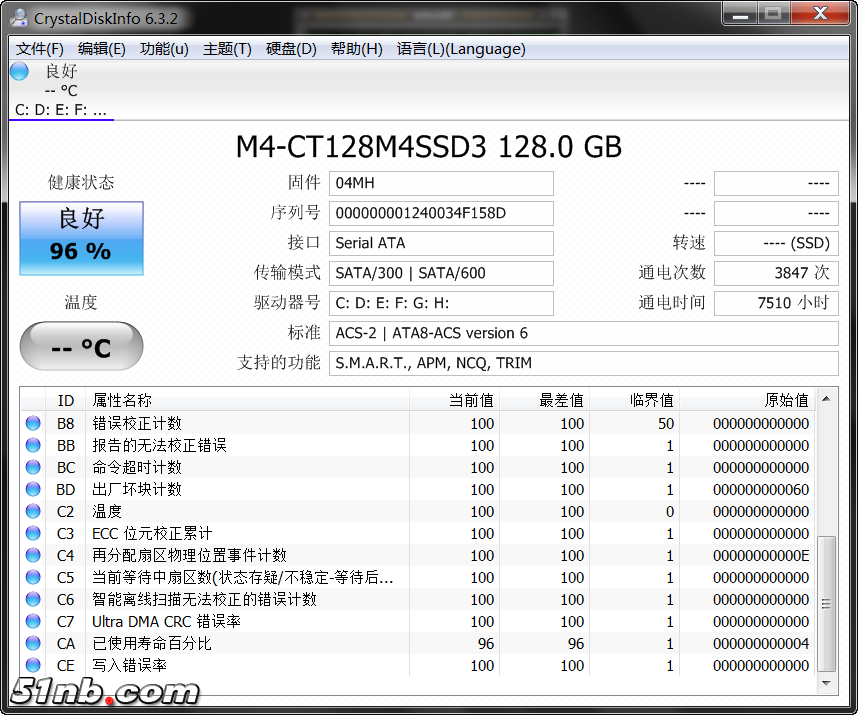Screen dimensions: 858x715
Task: Click the blue status orb beside B8 row
Action: [33, 424]
